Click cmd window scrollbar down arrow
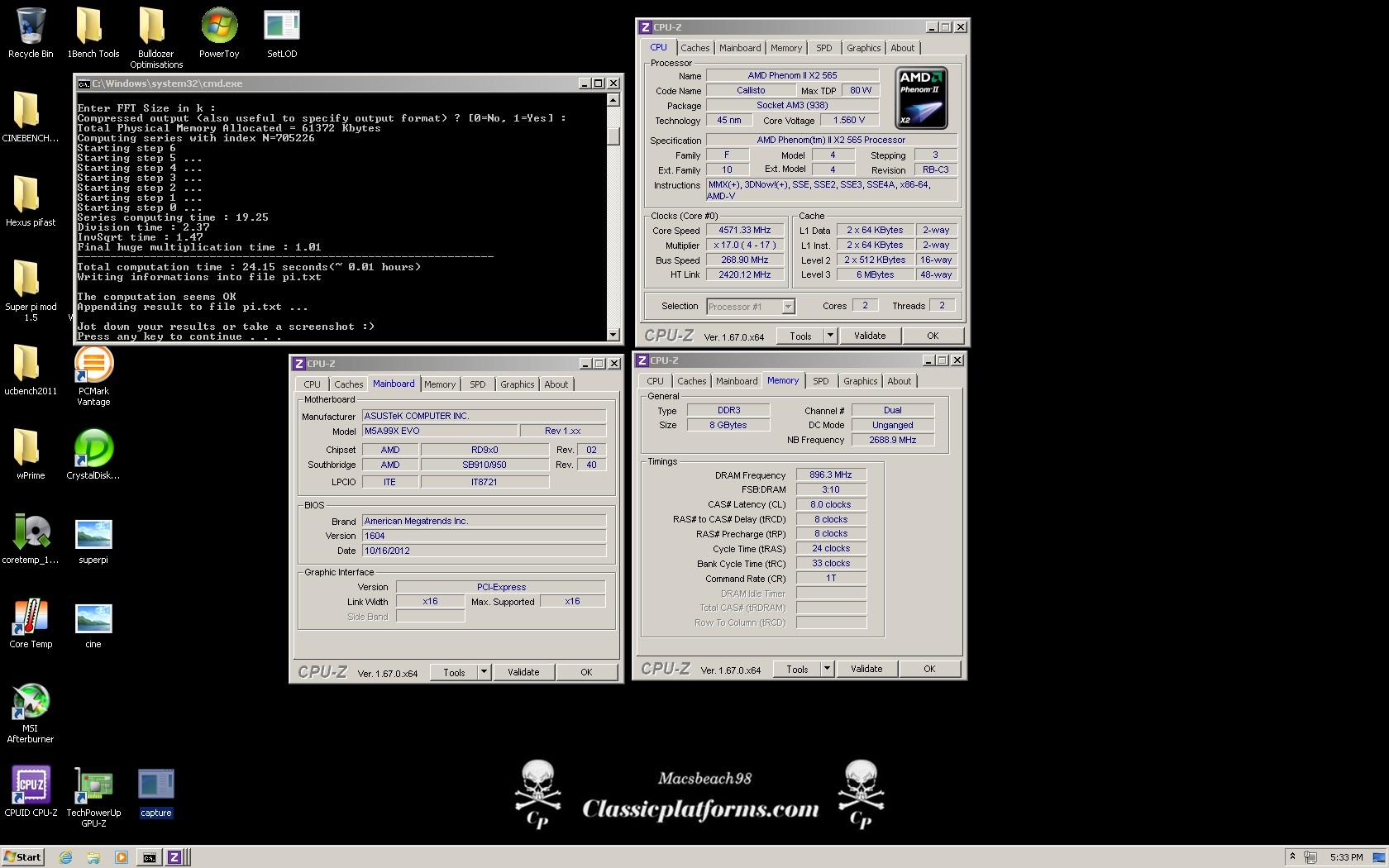 [x=613, y=335]
